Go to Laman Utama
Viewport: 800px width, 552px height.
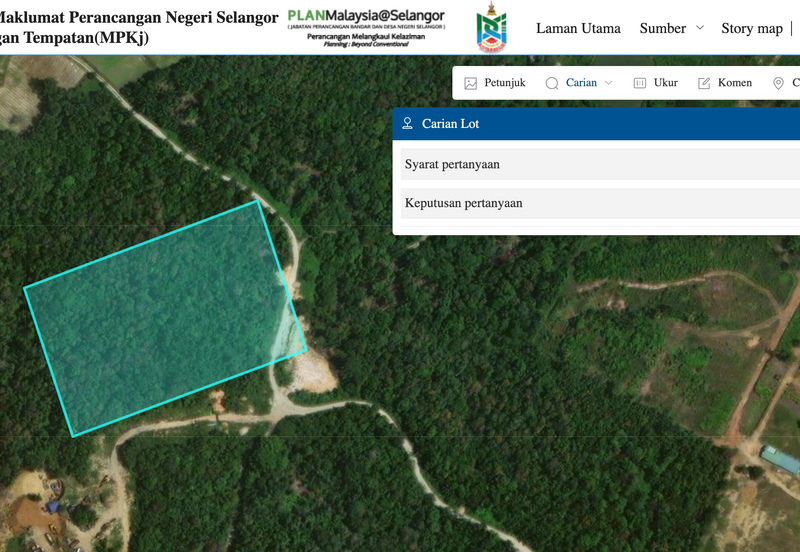578,28
